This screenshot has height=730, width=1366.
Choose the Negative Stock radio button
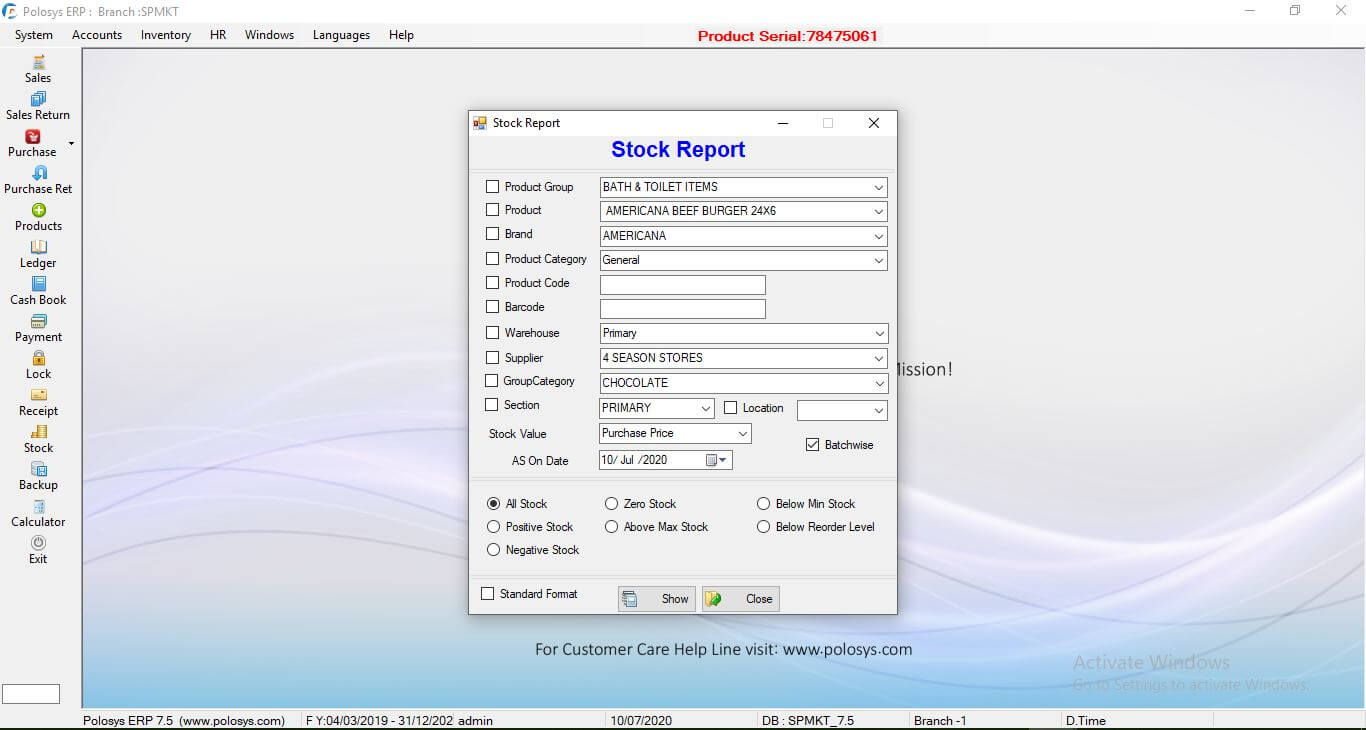pyautogui.click(x=493, y=550)
